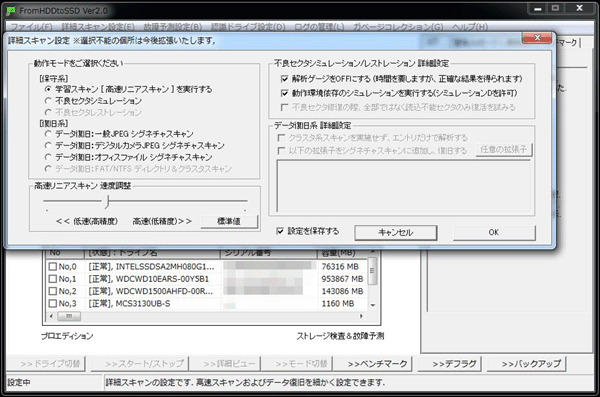The height and width of the screenshot is (397, 600).
Task: Click the 953867 MB capacity cell
Action: (x=342, y=279)
